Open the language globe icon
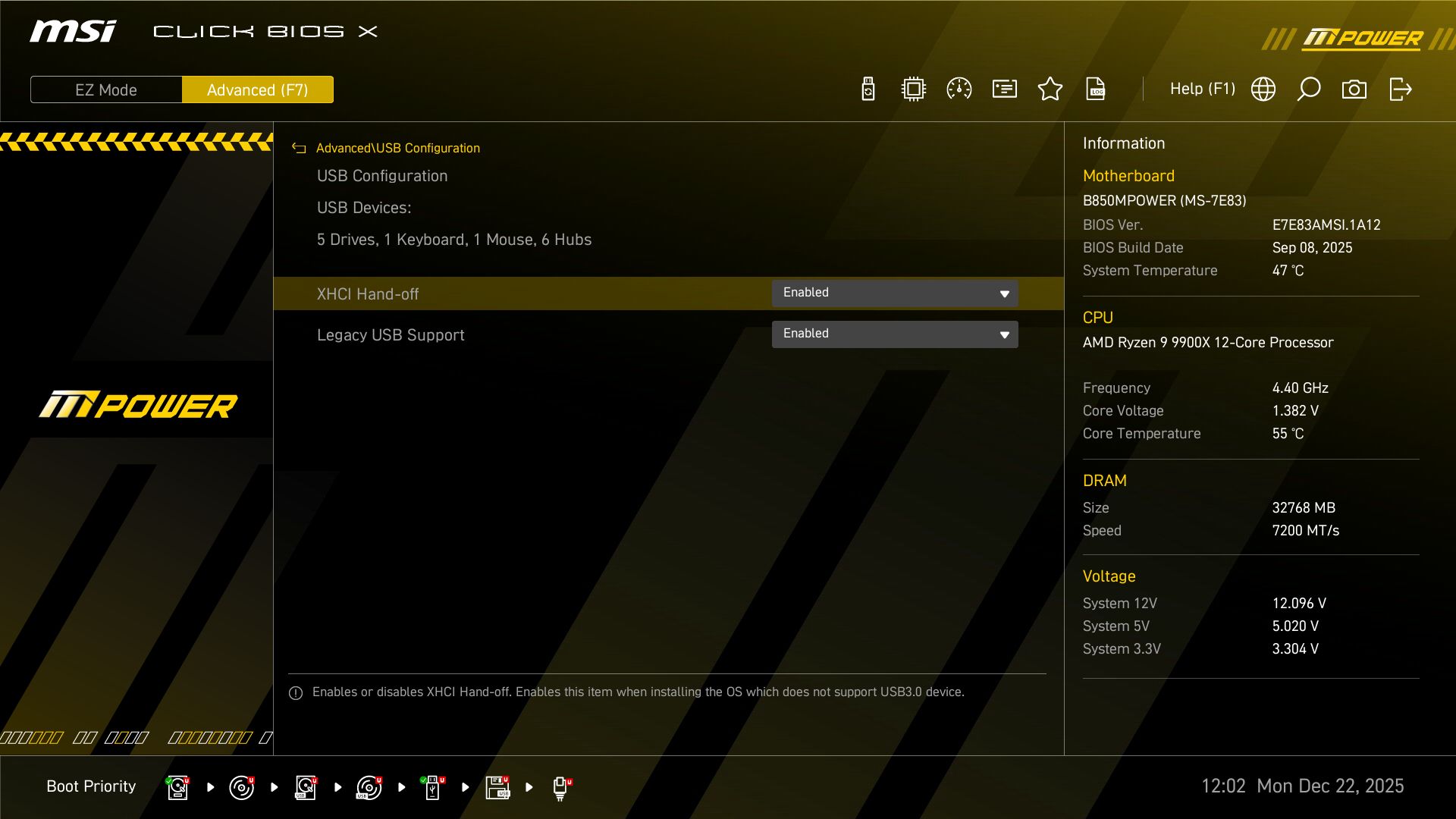1456x819 pixels. 1263,89
